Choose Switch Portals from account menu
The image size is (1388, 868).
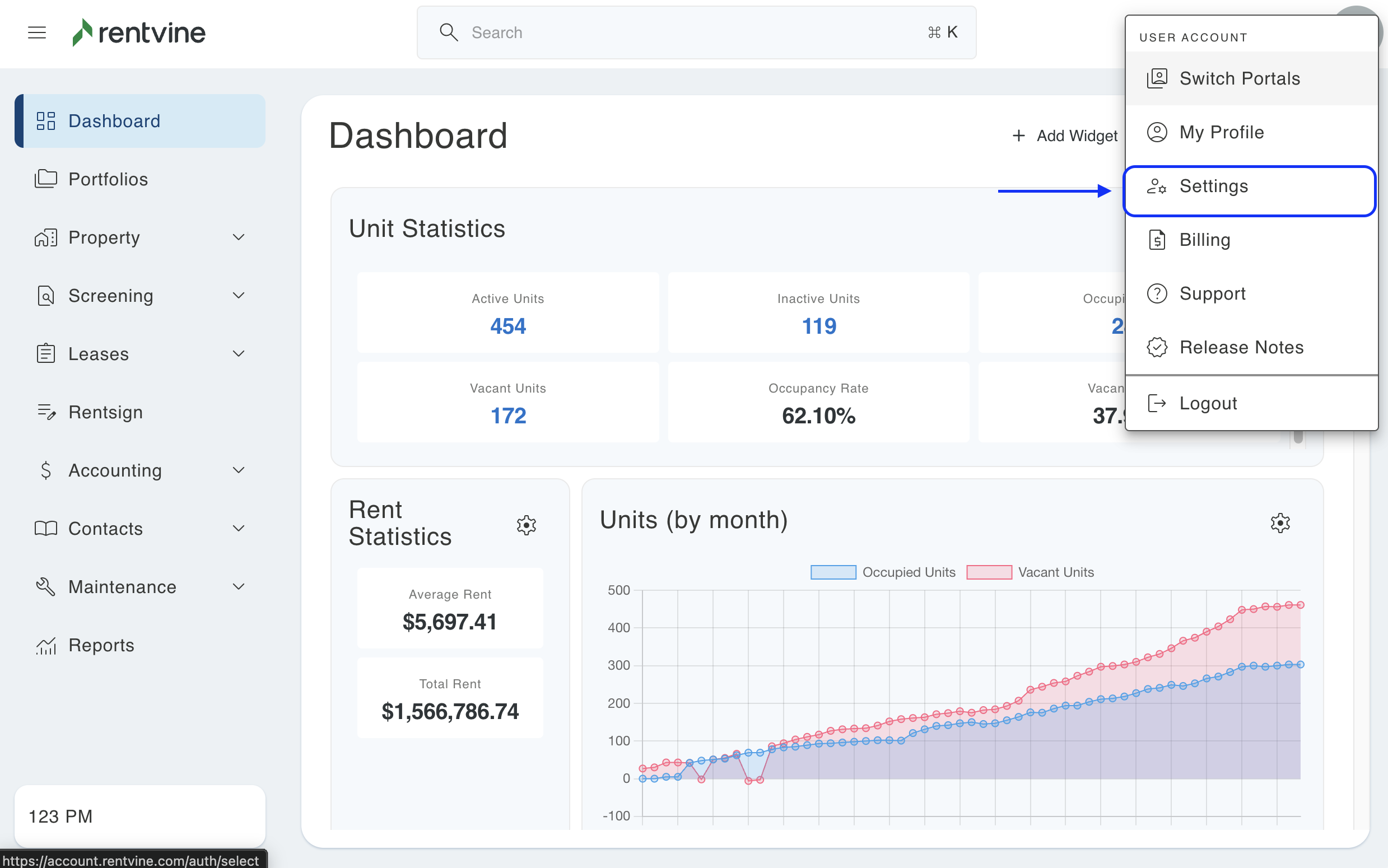coord(1239,78)
